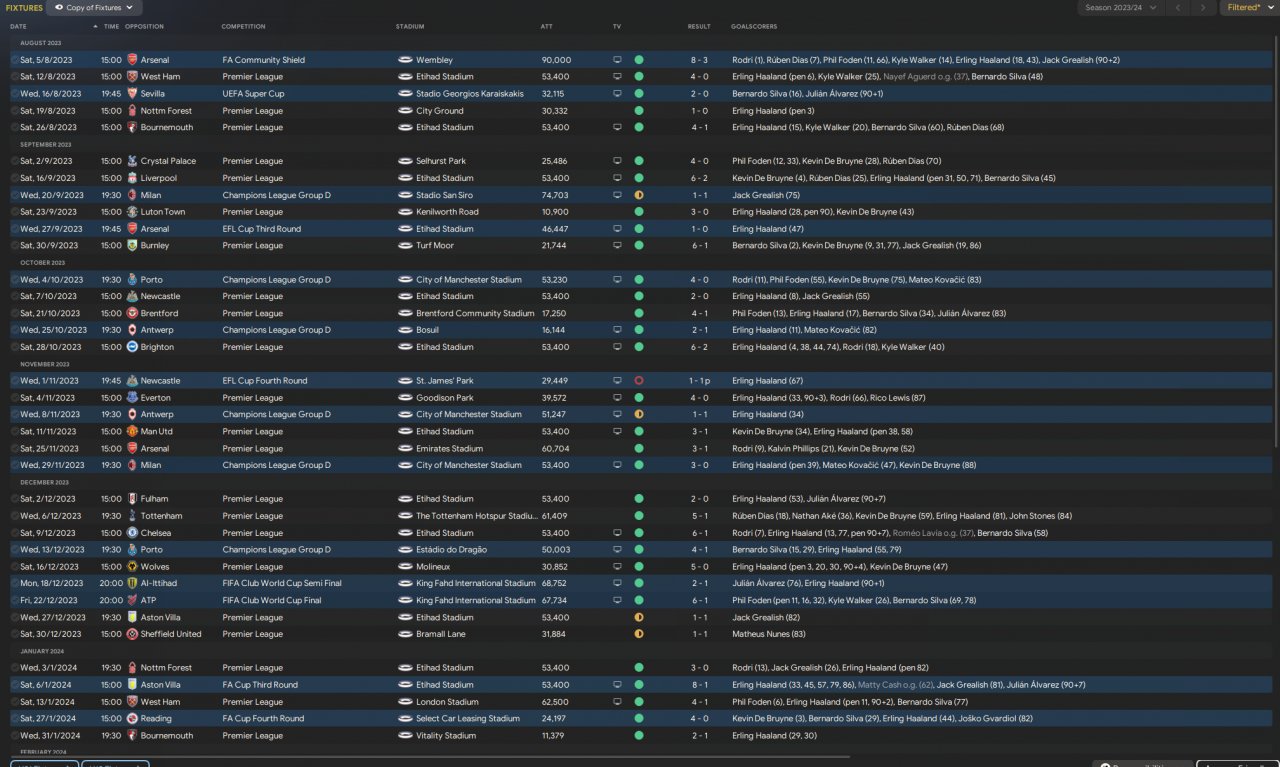
Task: Click the Brighton club crest
Action: 132,347
